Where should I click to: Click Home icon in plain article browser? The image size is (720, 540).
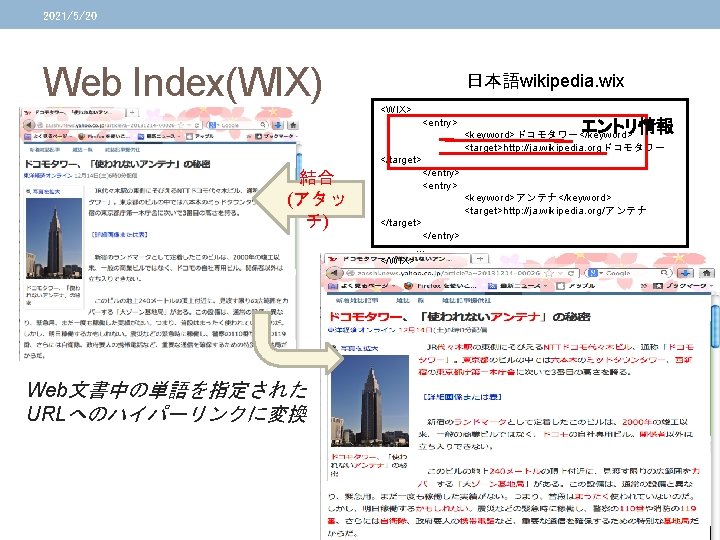coord(293,125)
